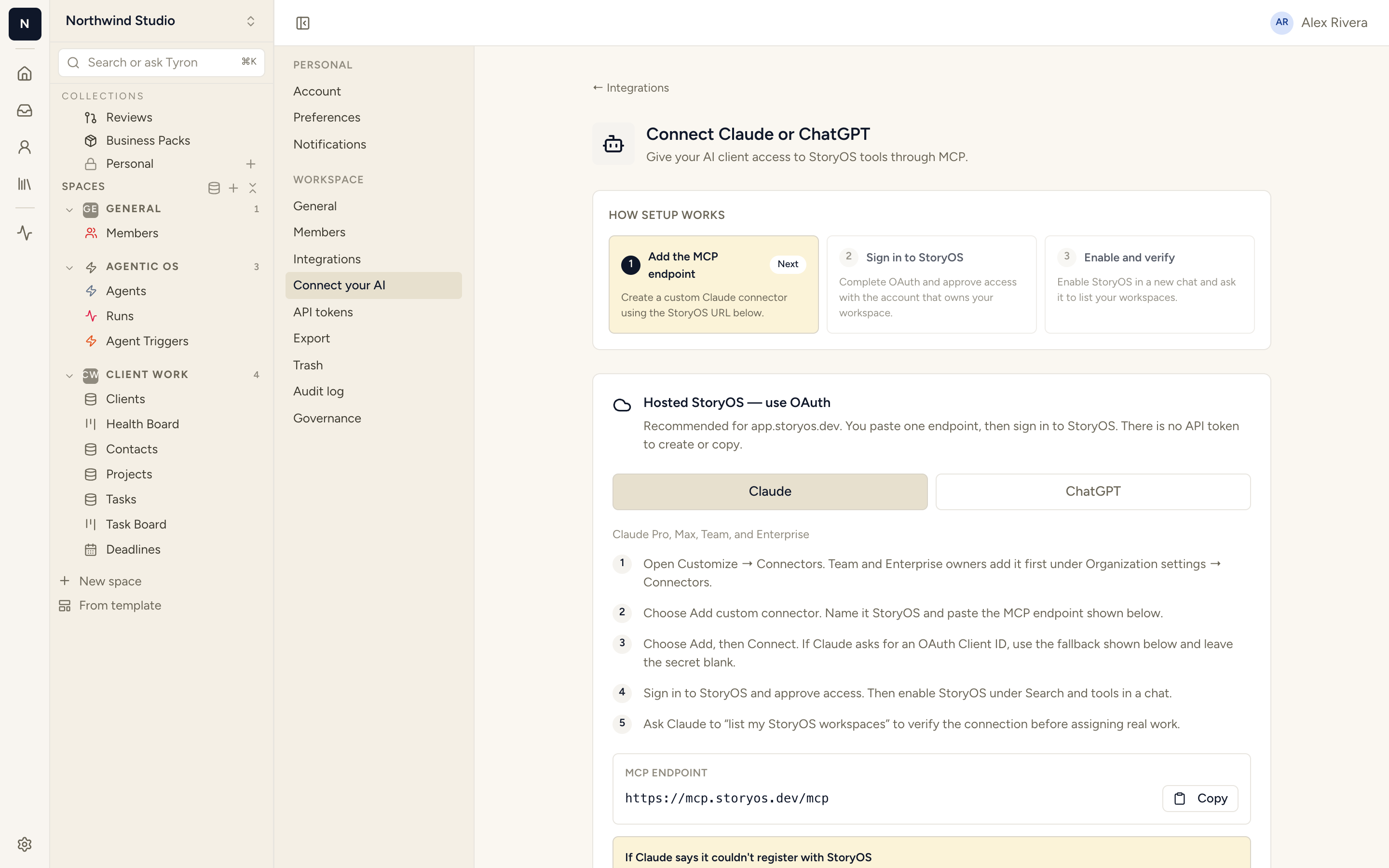Copy the MCP endpoint URL
Screen dimensions: 1389x868
[x=1200, y=799]
